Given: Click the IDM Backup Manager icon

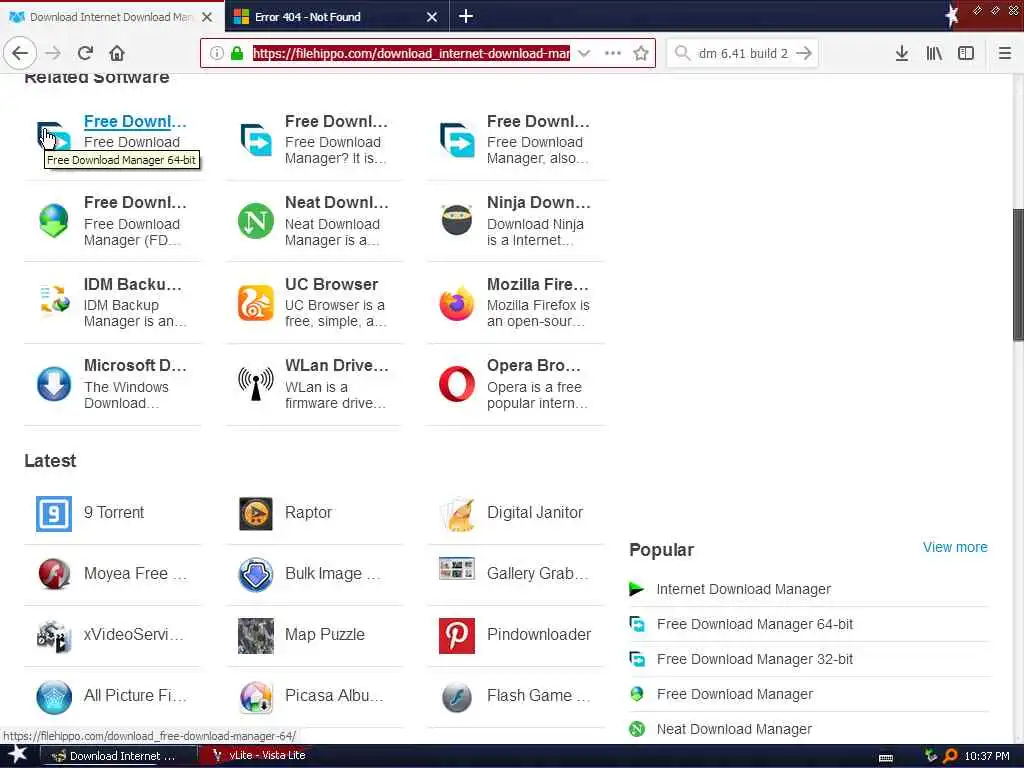Looking at the screenshot, I should [x=54, y=300].
